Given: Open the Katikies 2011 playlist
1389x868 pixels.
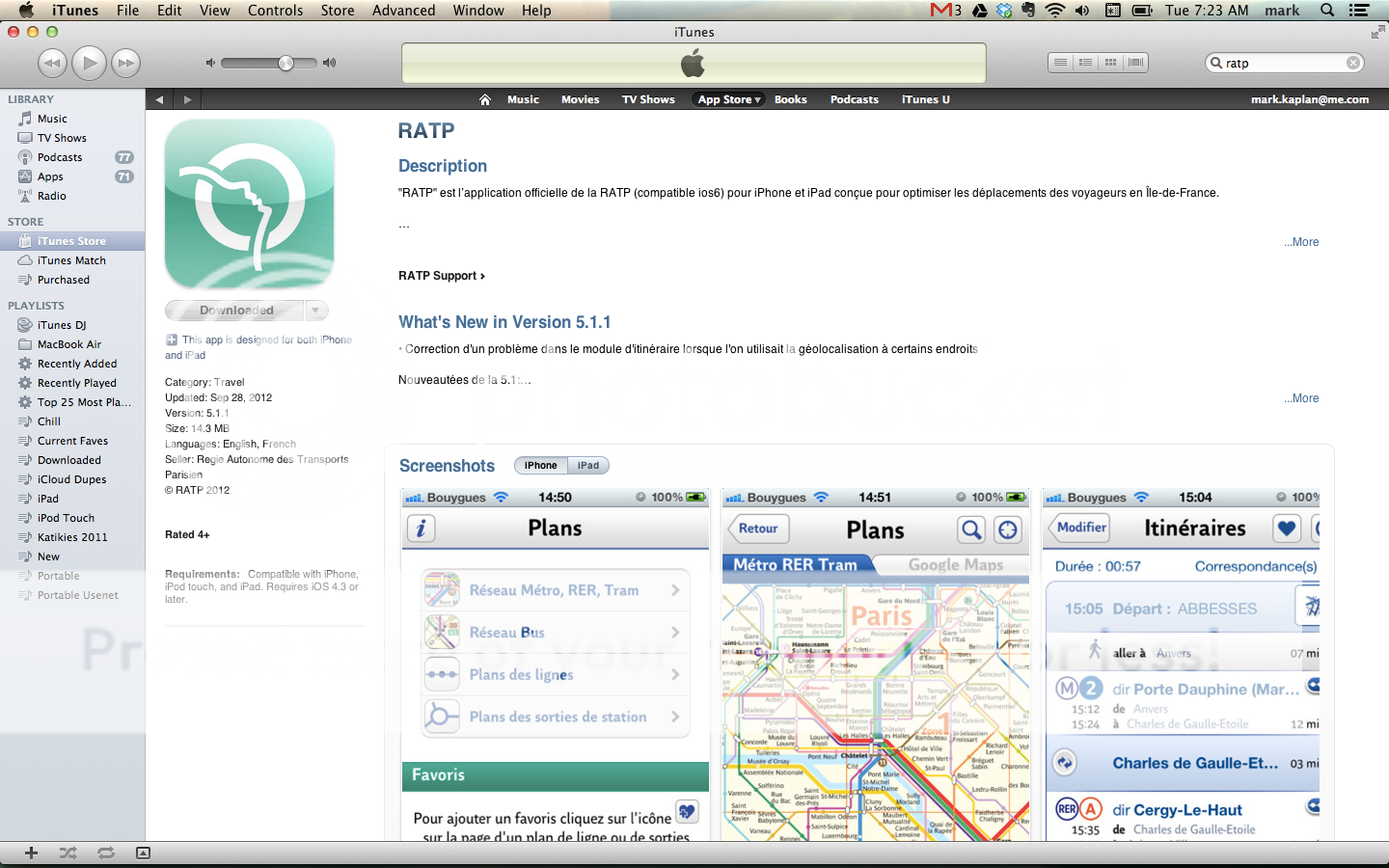Looking at the screenshot, I should click(72, 537).
